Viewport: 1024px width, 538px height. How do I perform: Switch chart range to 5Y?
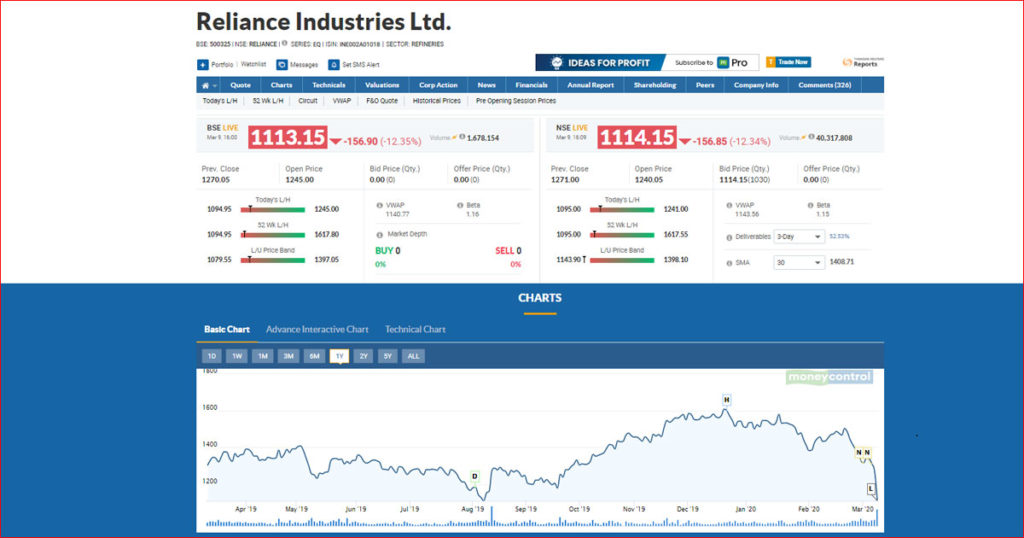coord(387,356)
